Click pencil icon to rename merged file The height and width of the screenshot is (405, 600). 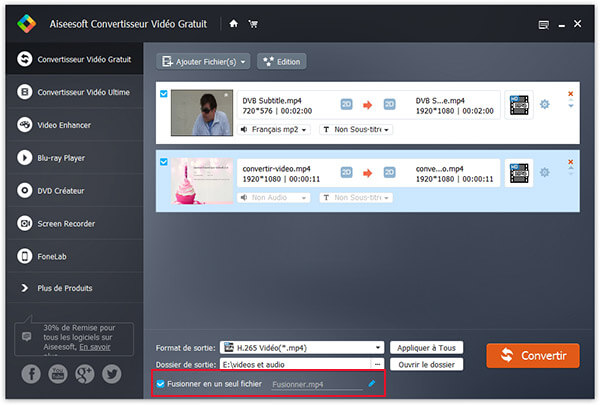372,383
